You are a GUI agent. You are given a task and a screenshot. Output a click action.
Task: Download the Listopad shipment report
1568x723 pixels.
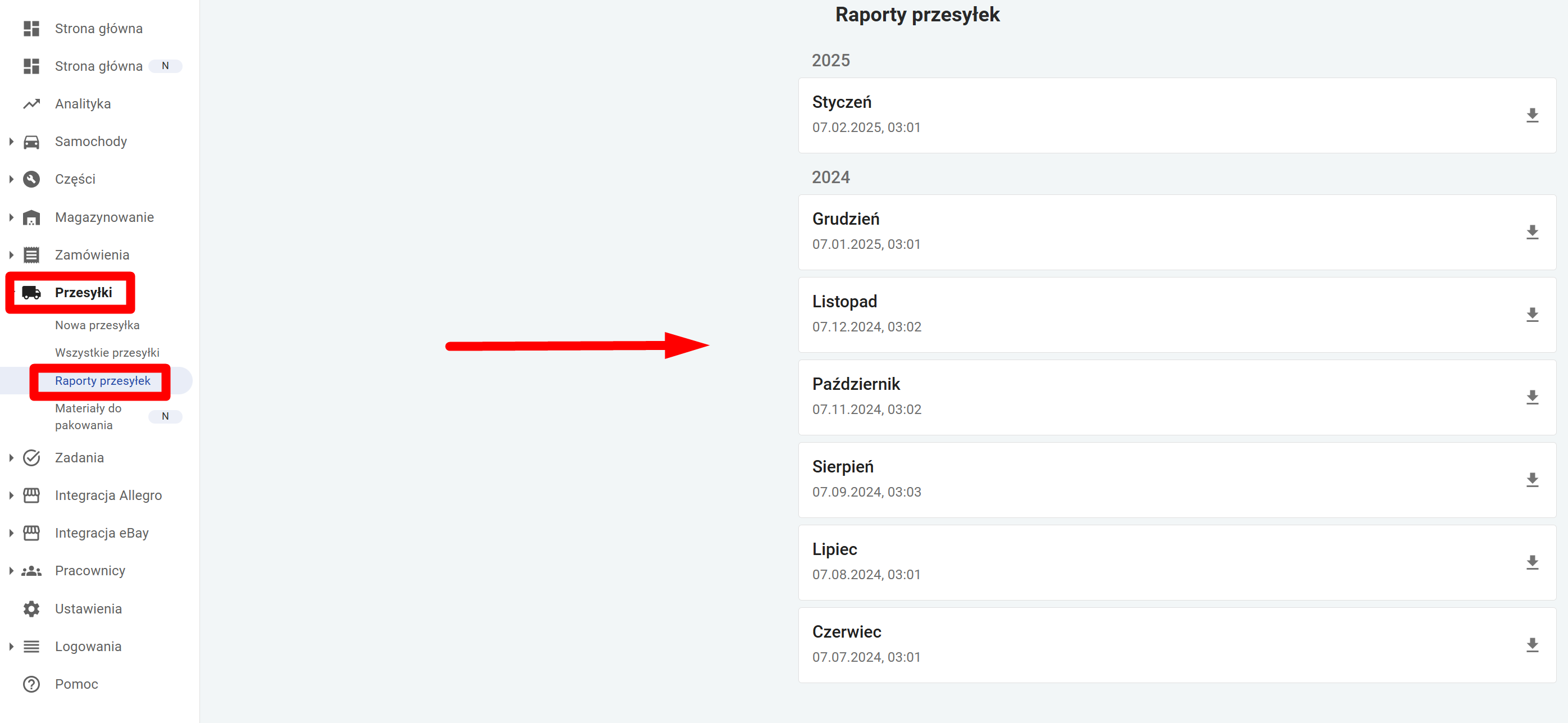(x=1531, y=315)
